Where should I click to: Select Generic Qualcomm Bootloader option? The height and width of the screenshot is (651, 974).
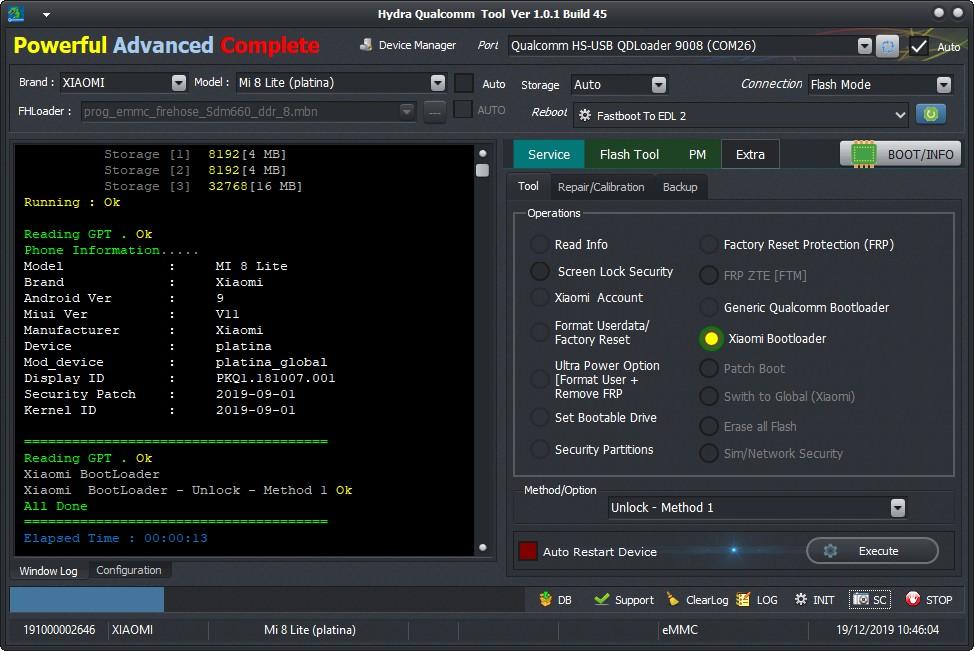point(708,307)
